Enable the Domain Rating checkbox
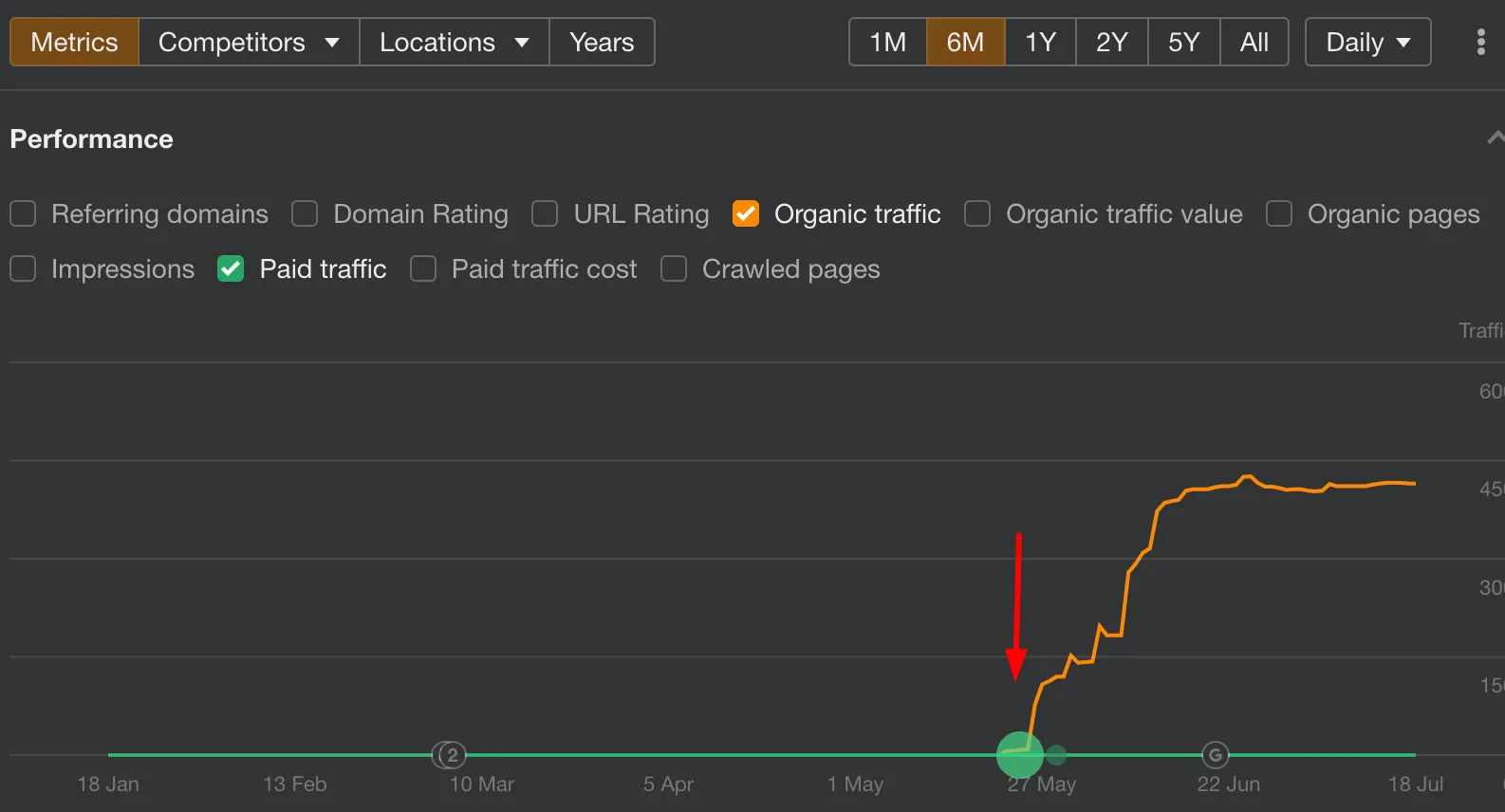Image resolution: width=1505 pixels, height=812 pixels. pos(305,213)
